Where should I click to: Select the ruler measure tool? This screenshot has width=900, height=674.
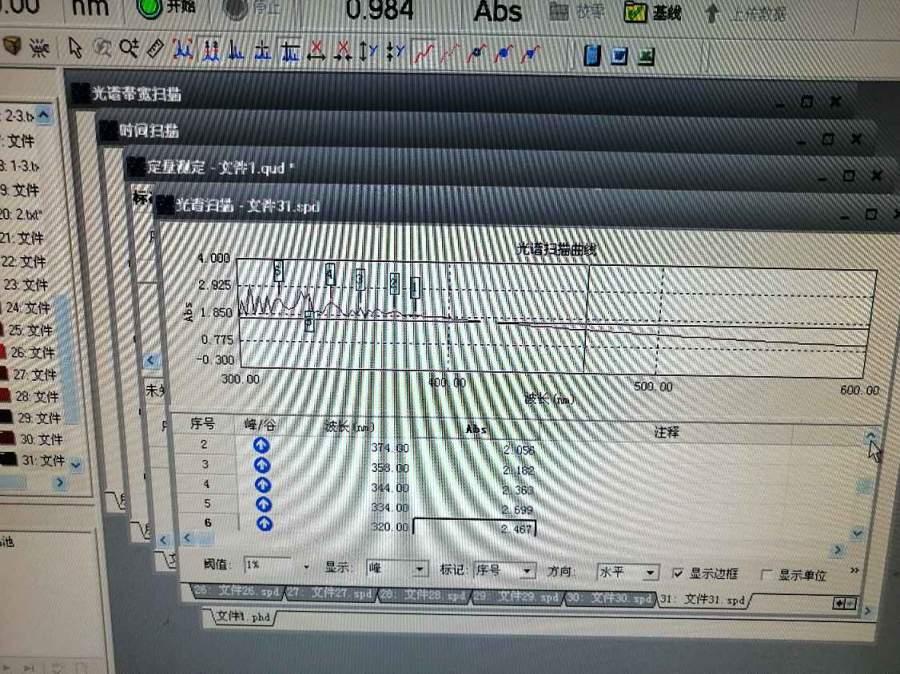[156, 49]
